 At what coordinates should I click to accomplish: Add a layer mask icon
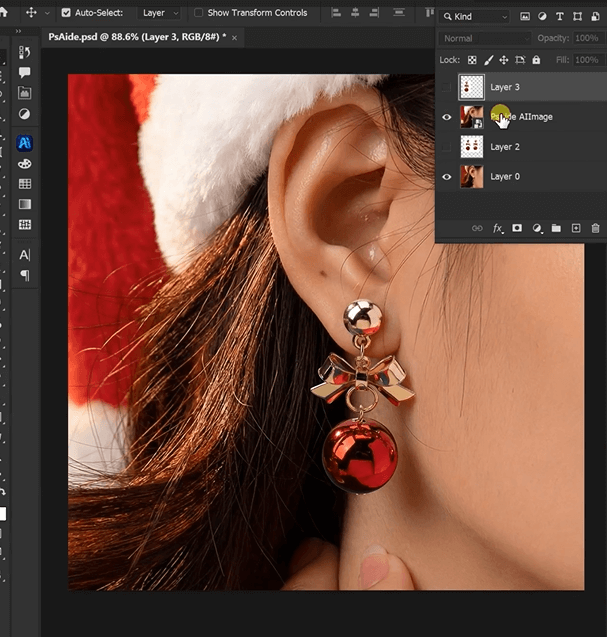(x=517, y=228)
